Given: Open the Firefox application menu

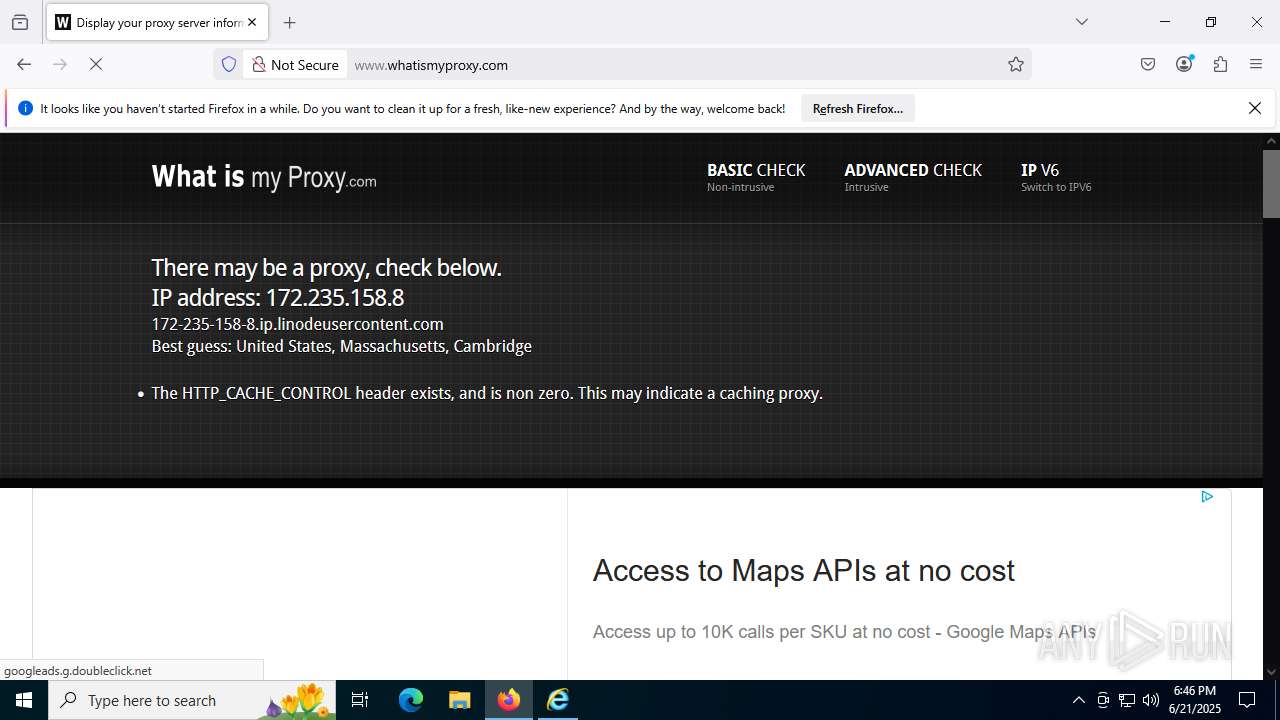Looking at the screenshot, I should click(x=1256, y=64).
